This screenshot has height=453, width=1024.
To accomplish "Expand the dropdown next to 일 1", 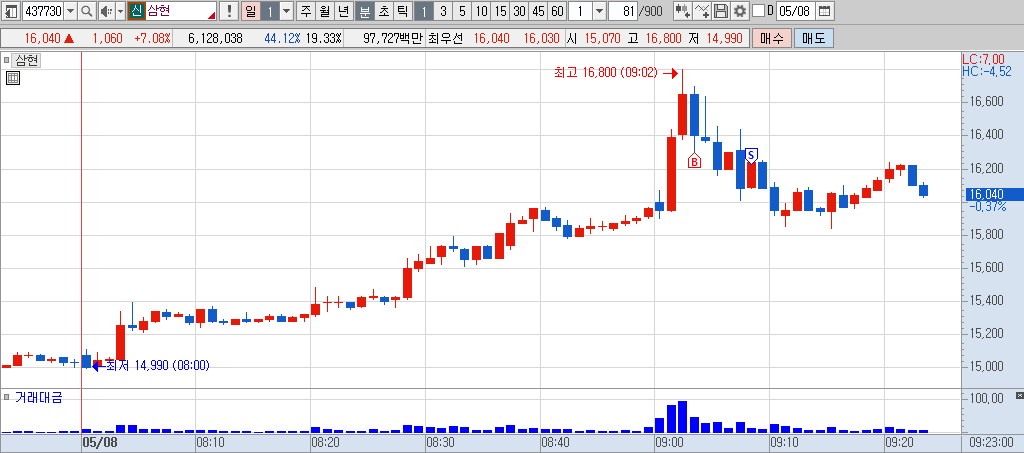I will 287,11.
